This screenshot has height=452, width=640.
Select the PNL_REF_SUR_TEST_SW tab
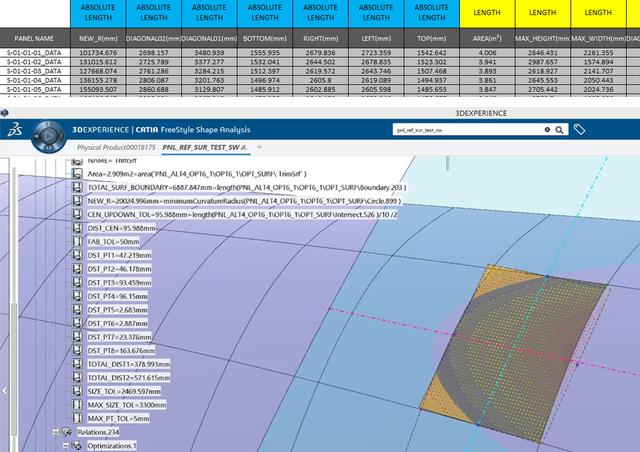coord(204,148)
